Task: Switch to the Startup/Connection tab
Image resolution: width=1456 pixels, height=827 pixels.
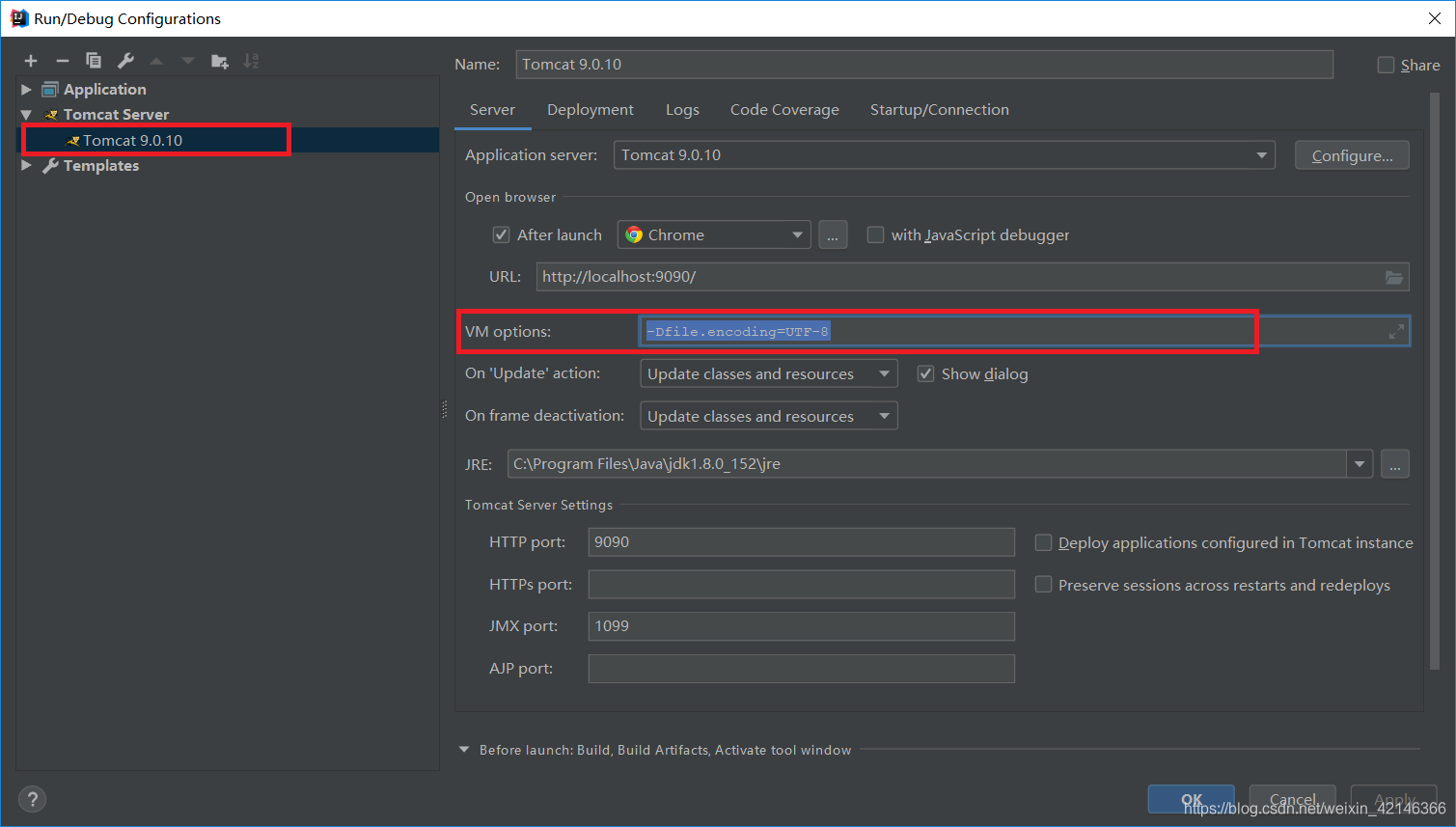Action: click(940, 110)
